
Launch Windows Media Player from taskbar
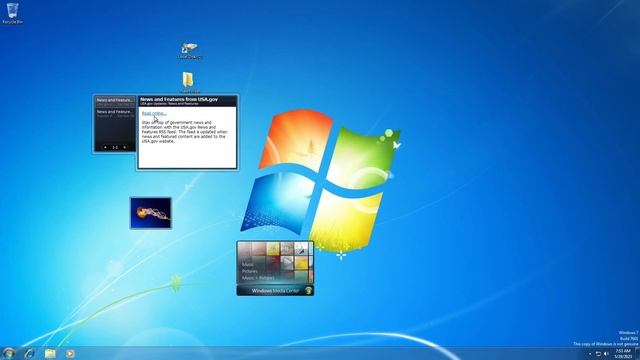click(x=70, y=353)
